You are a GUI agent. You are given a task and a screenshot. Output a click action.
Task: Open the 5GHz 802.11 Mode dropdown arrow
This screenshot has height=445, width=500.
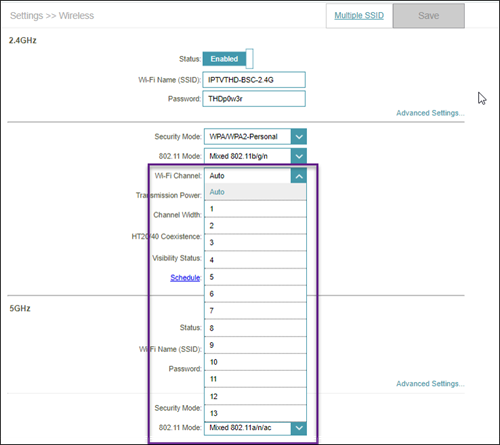click(x=299, y=428)
